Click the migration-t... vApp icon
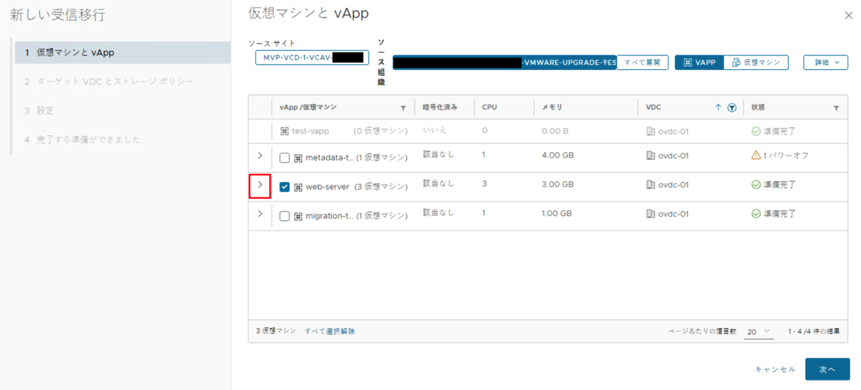The width and height of the screenshot is (861, 390). (299, 216)
